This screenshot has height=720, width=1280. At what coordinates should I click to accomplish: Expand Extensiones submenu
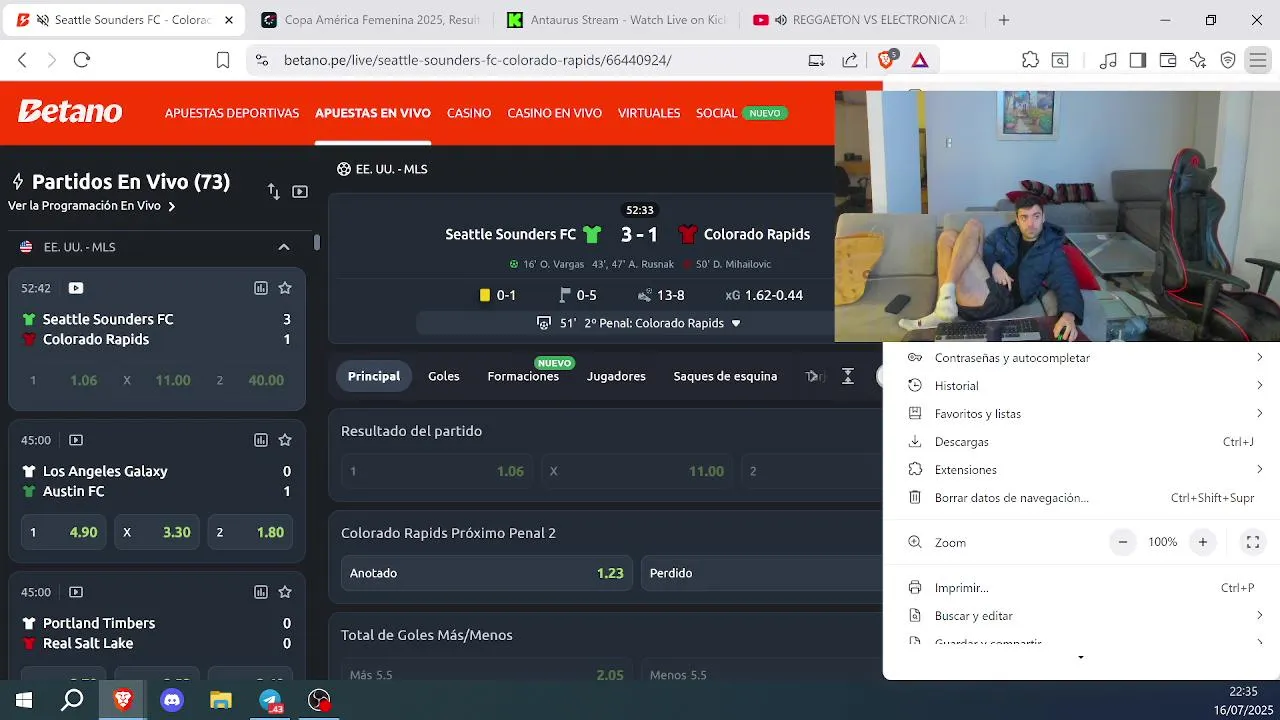[x=1260, y=470]
